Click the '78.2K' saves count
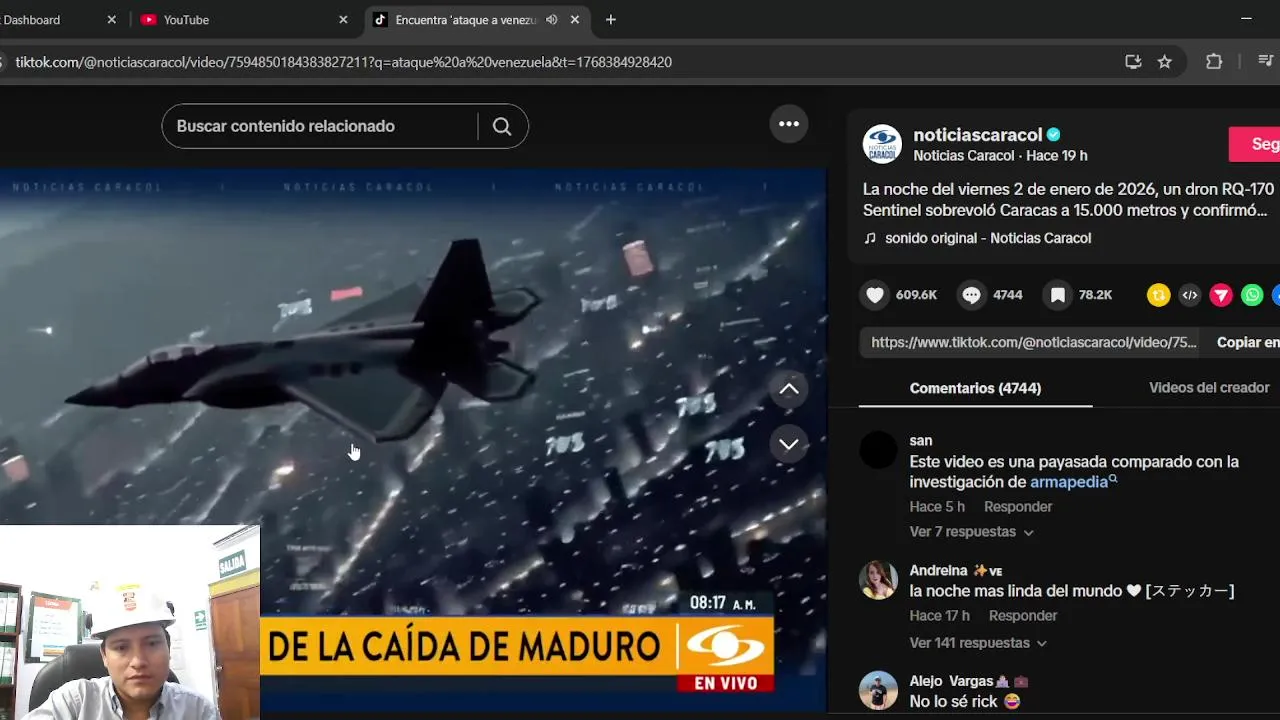 point(1095,295)
